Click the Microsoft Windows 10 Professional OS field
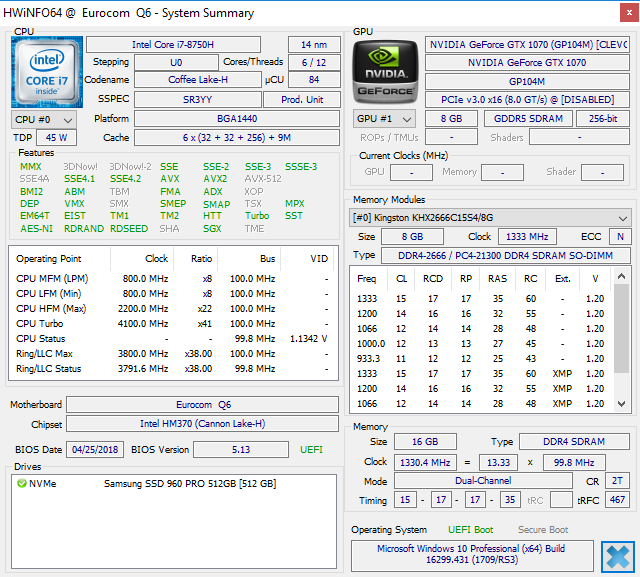This screenshot has width=640, height=577. click(x=472, y=555)
